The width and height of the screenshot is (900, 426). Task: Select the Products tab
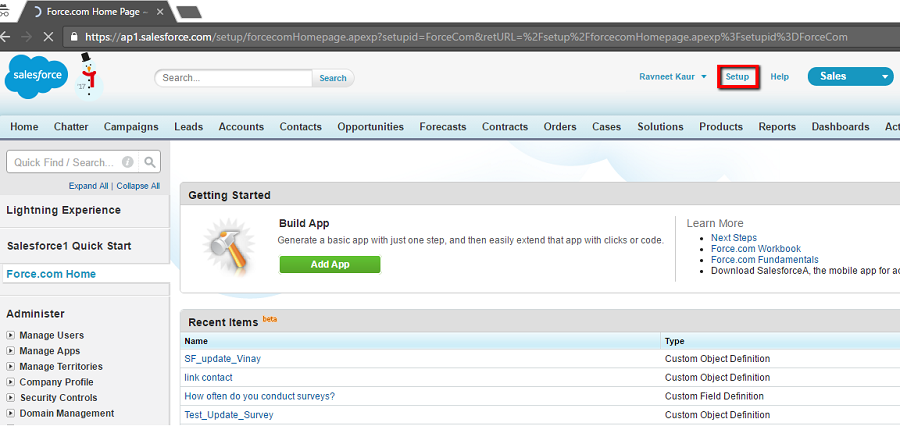pos(721,127)
